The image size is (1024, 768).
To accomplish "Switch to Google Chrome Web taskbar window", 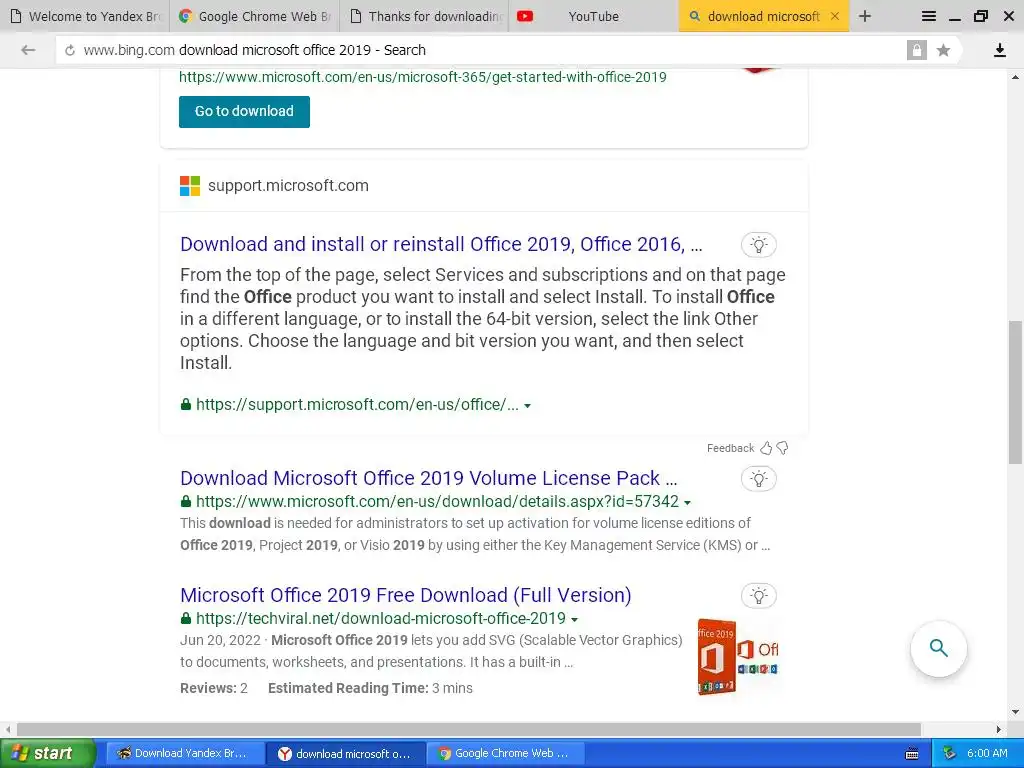I will pos(506,754).
